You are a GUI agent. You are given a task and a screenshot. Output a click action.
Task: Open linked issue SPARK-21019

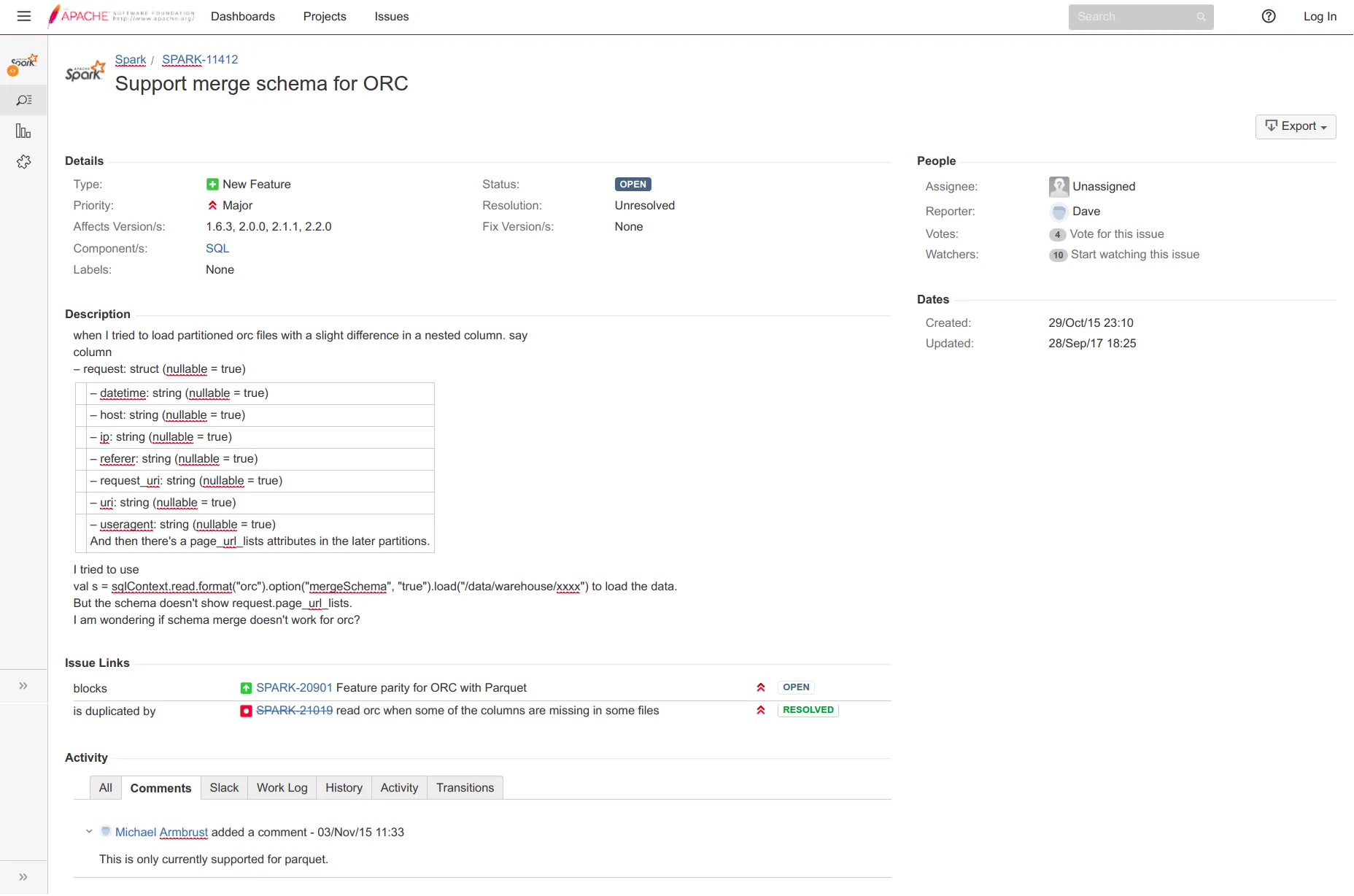294,711
